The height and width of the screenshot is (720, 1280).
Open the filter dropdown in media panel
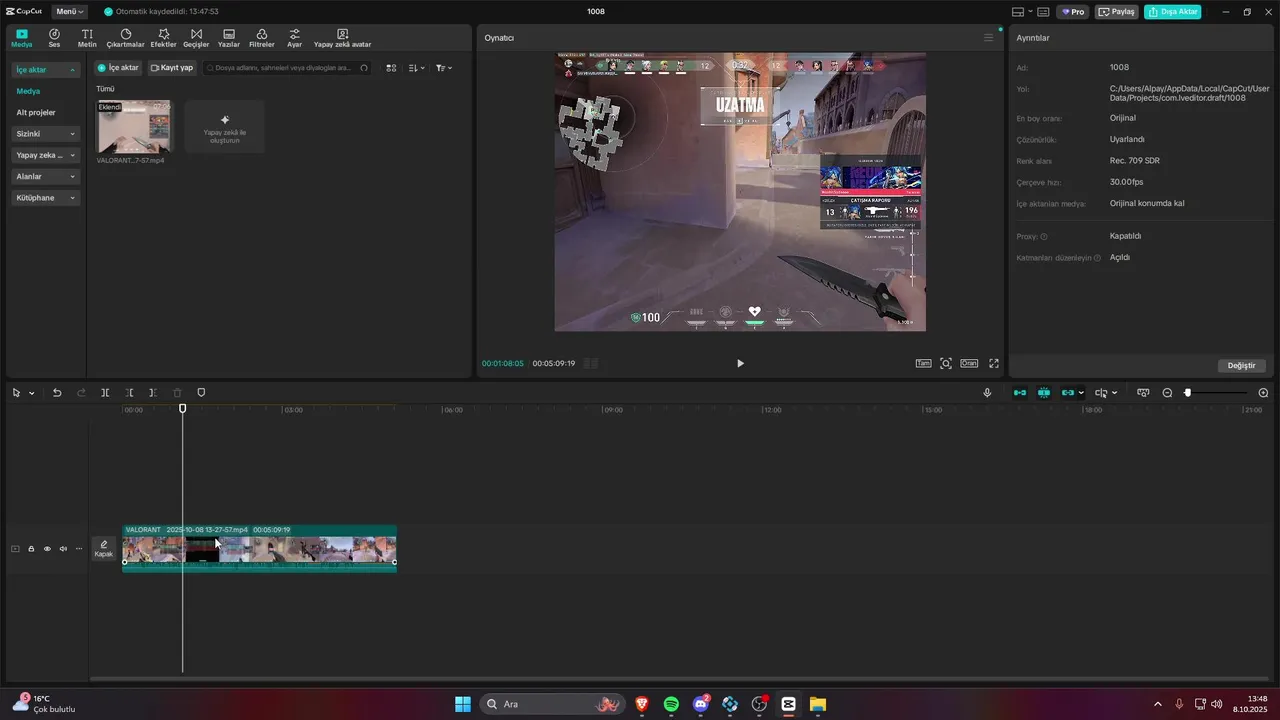(444, 68)
